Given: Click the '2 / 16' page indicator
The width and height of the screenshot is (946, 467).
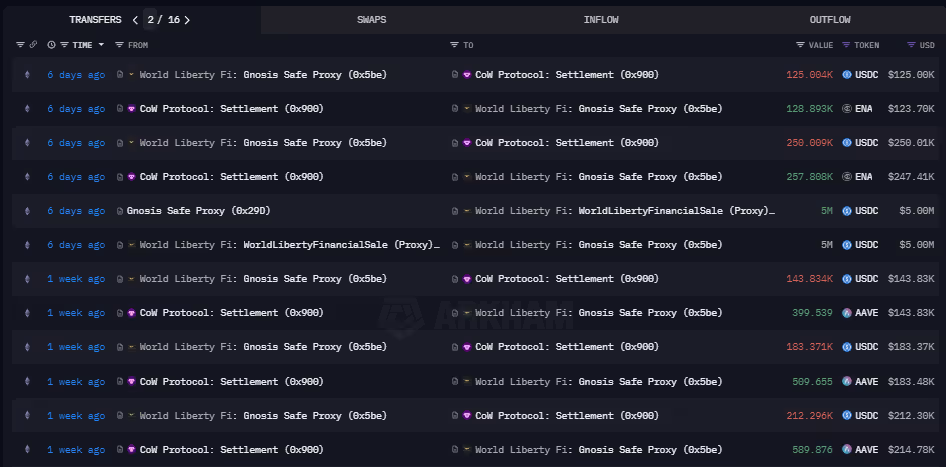Looking at the screenshot, I should click(163, 20).
